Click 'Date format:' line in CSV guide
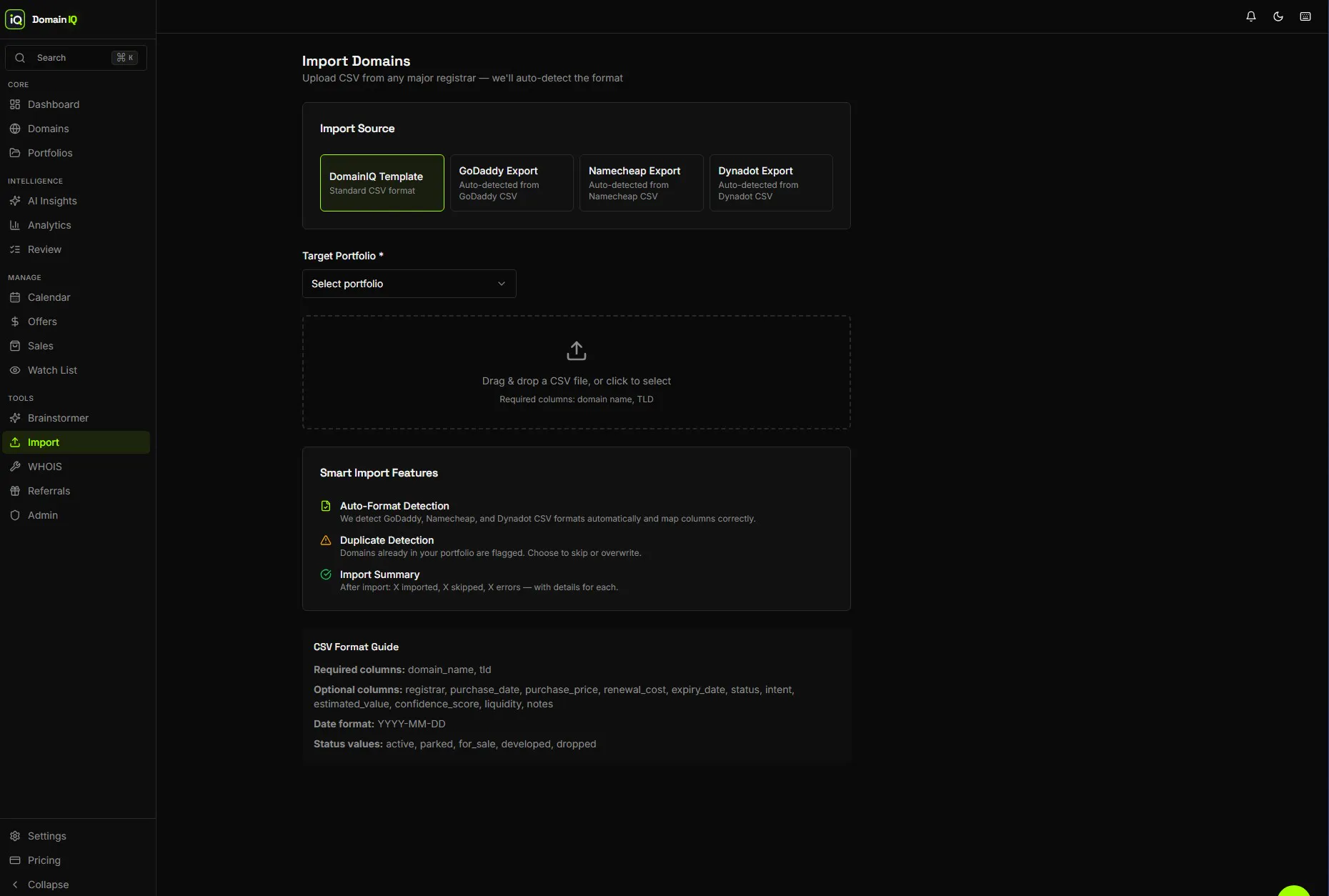Screen dimensions: 1329x896 [x=379, y=724]
